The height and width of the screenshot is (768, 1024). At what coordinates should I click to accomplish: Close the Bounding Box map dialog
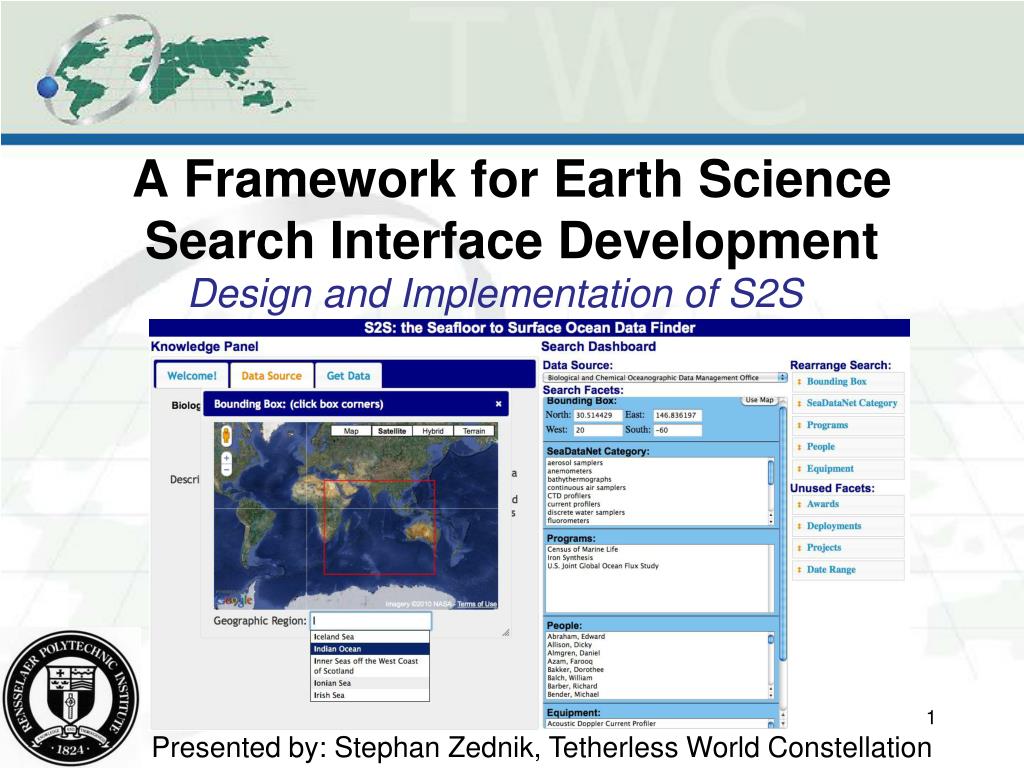click(x=498, y=404)
